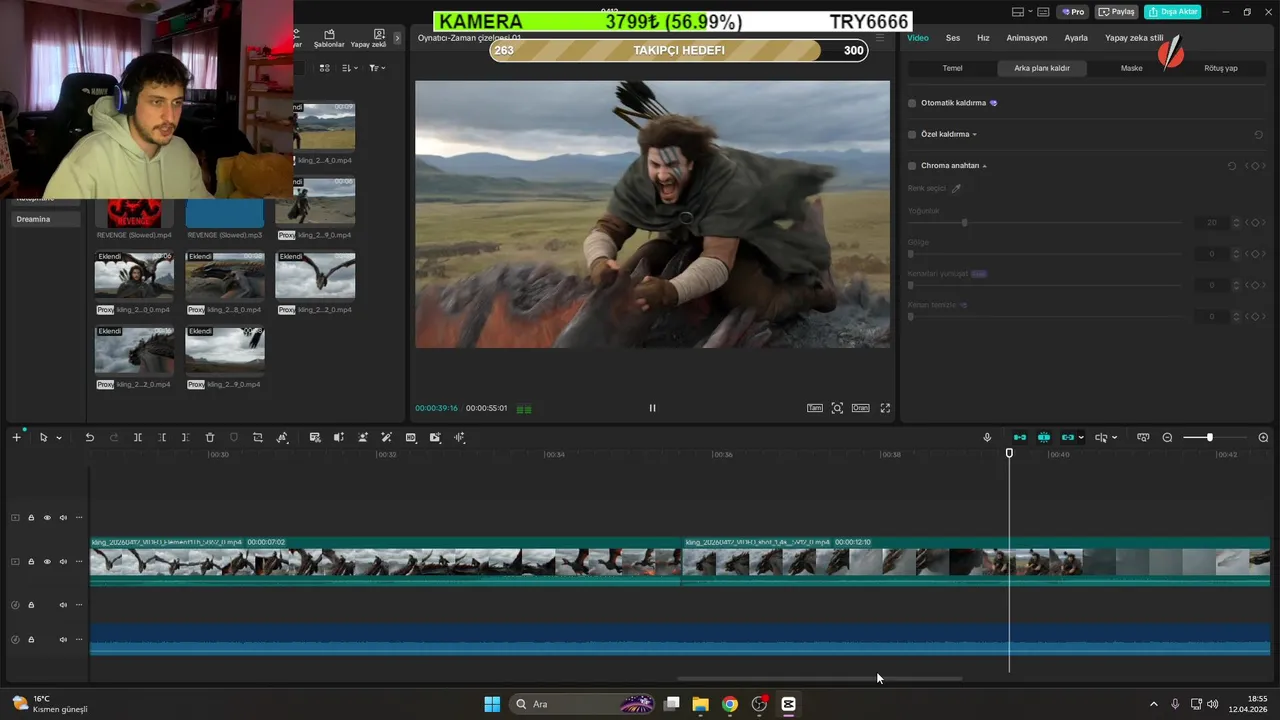Screen dimensions: 1280x720
Task: Open the linkage dropdown arrow in timeline toolbar
Action: pyautogui.click(x=1081, y=438)
